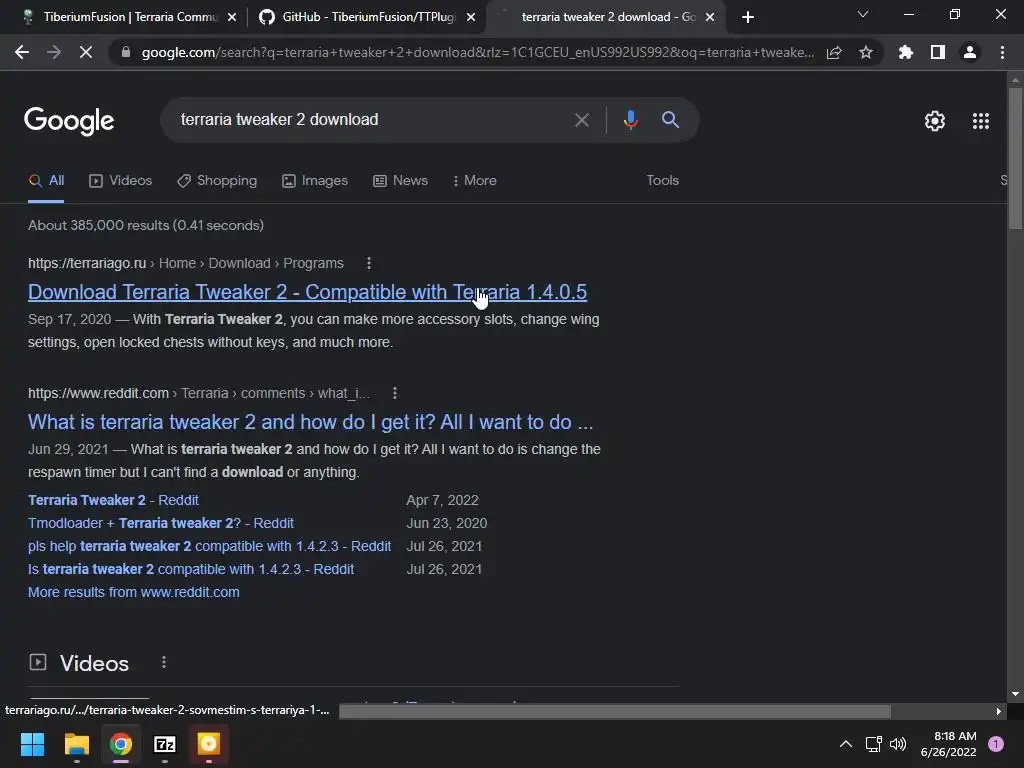The image size is (1024, 768).
Task: Open the notification center badge
Action: [996, 744]
